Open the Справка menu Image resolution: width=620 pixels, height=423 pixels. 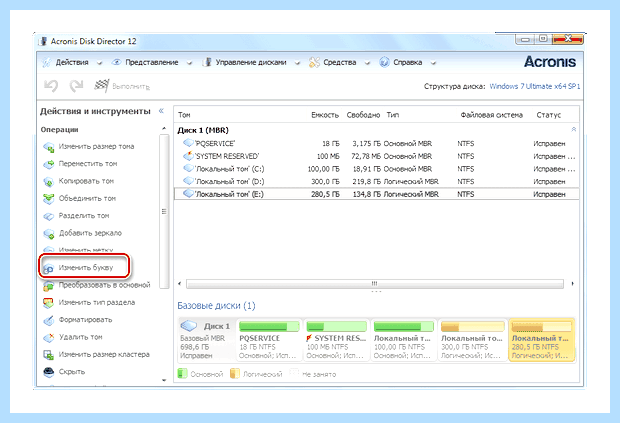408,62
